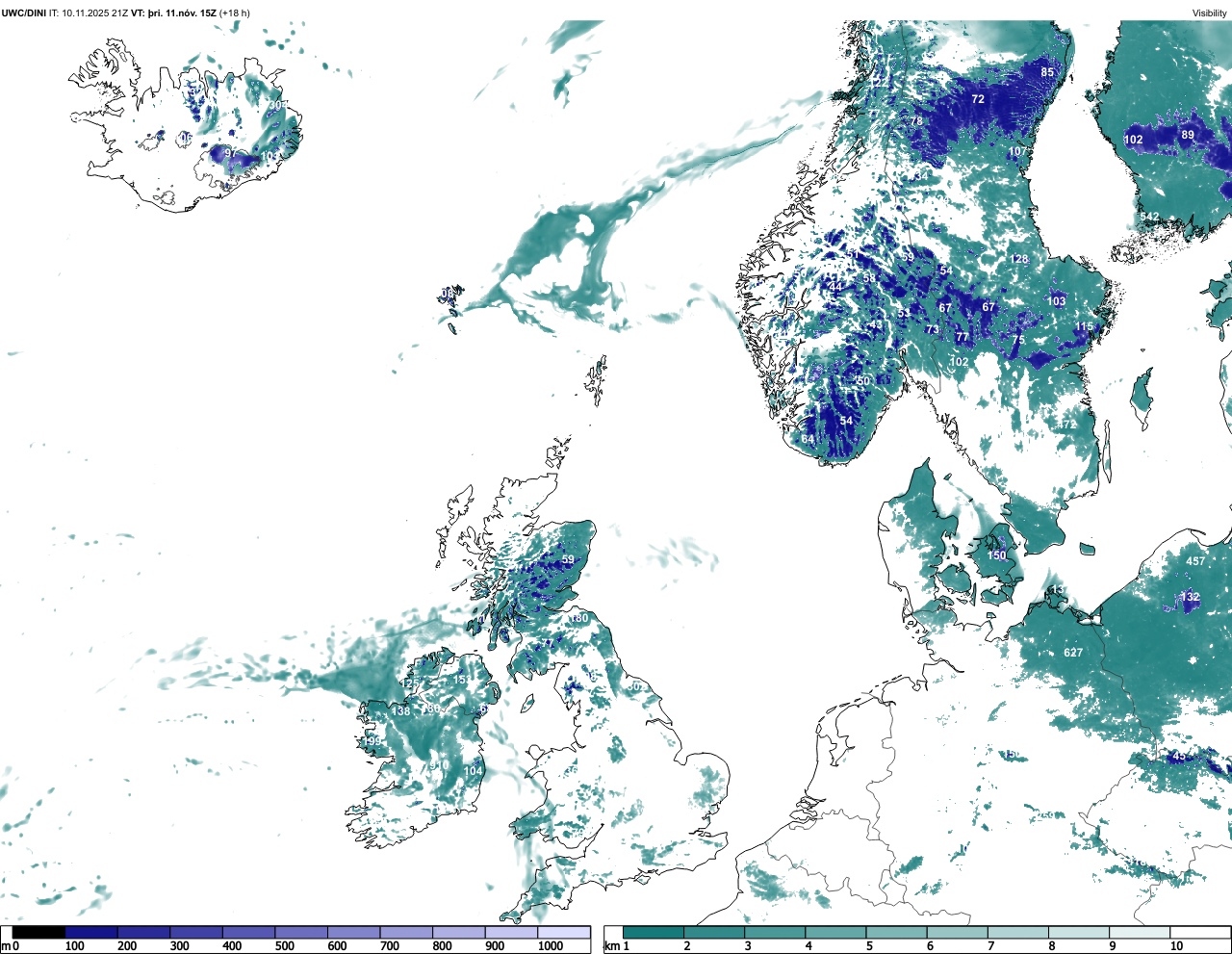Click the value 89 over Finland
This screenshot has height=954, width=1232.
pos(1188,135)
